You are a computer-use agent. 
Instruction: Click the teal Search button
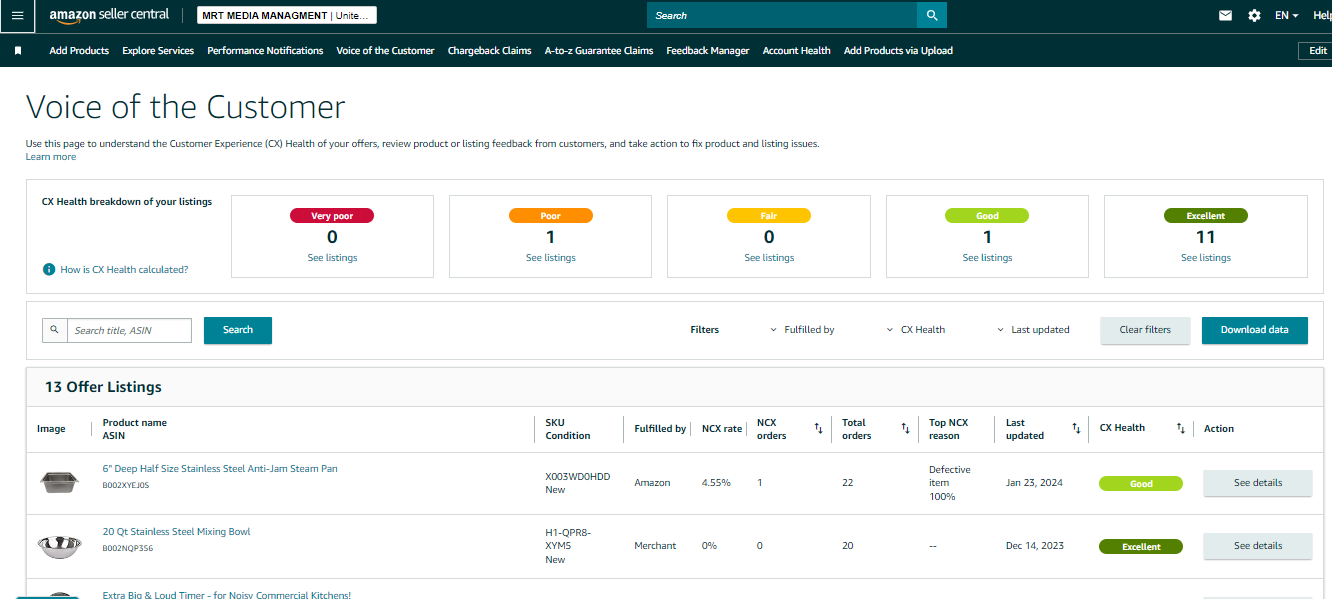pyautogui.click(x=238, y=330)
